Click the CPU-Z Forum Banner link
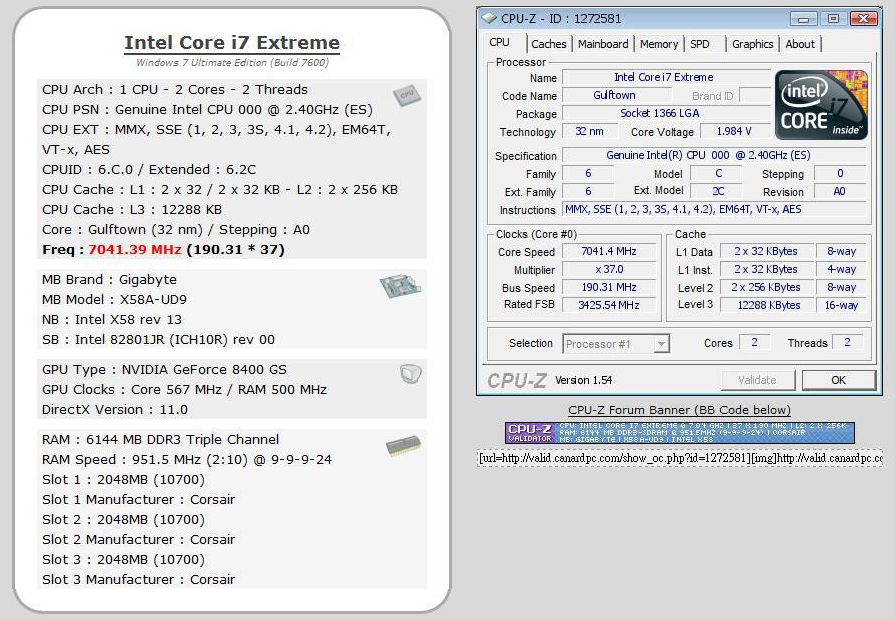895x620 pixels. click(x=679, y=410)
